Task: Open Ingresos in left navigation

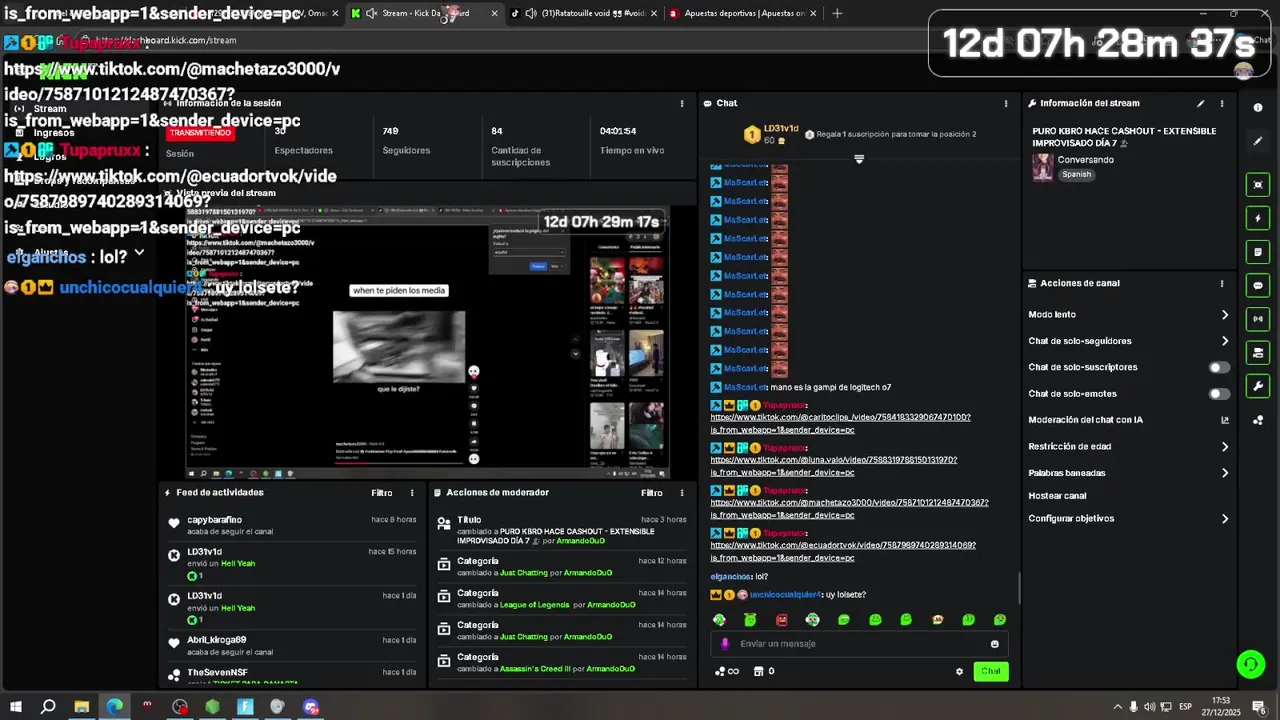Action: 54,132
